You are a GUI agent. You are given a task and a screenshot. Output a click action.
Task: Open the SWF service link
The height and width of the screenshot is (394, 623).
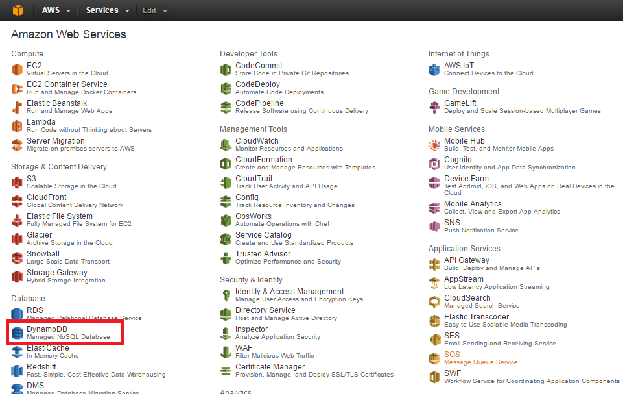pos(452,373)
